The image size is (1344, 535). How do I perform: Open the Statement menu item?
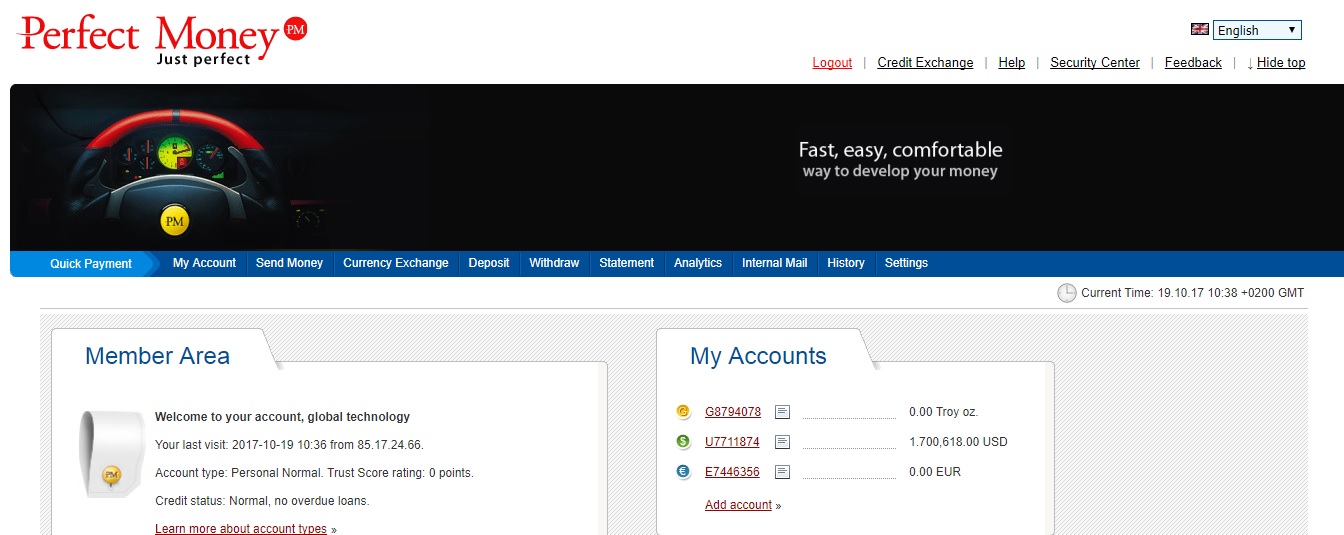click(x=627, y=263)
